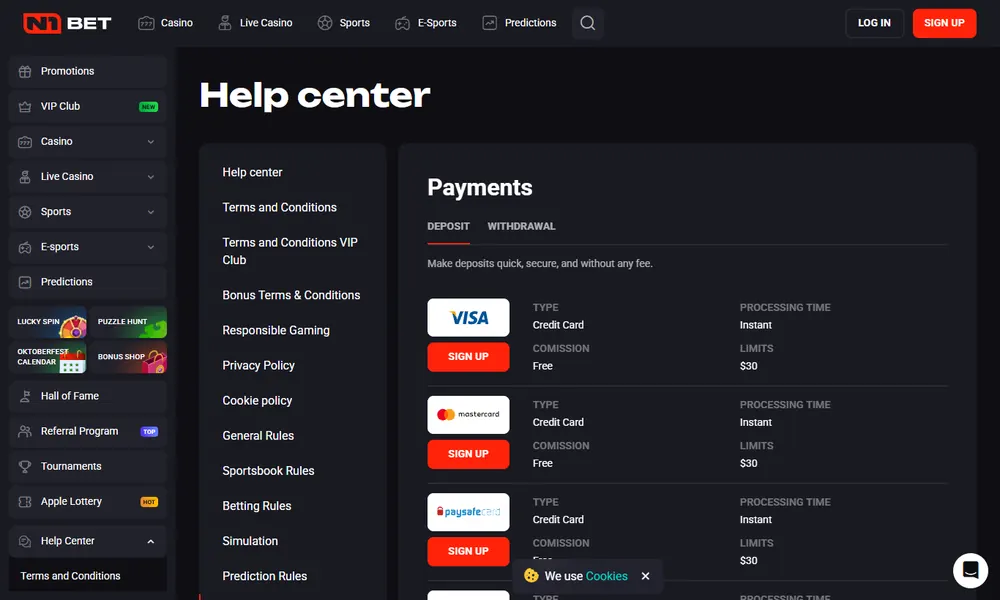Click the Paysafecard payment logo
The width and height of the screenshot is (1000, 600).
coord(468,512)
